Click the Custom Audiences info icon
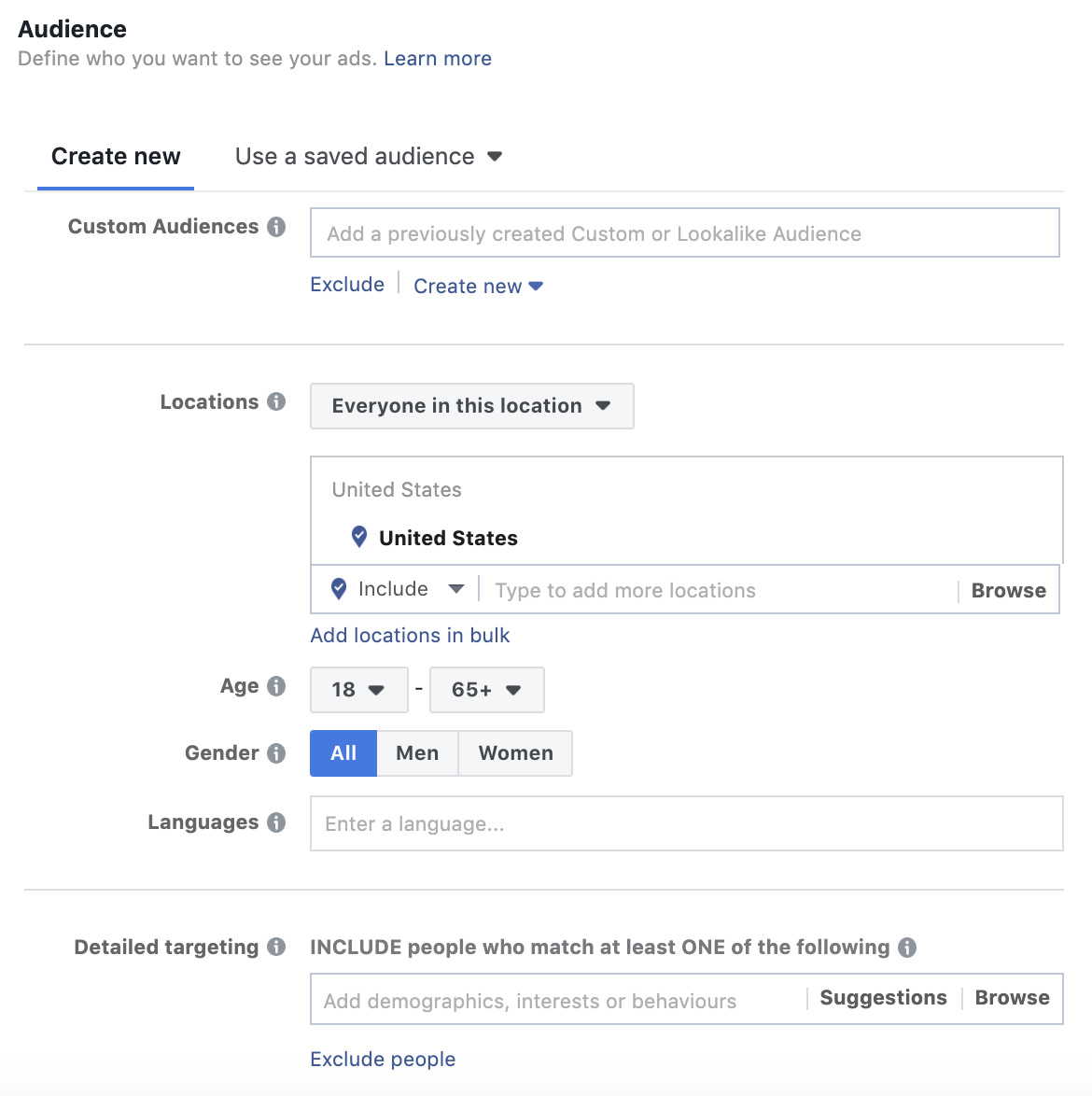 tap(276, 227)
